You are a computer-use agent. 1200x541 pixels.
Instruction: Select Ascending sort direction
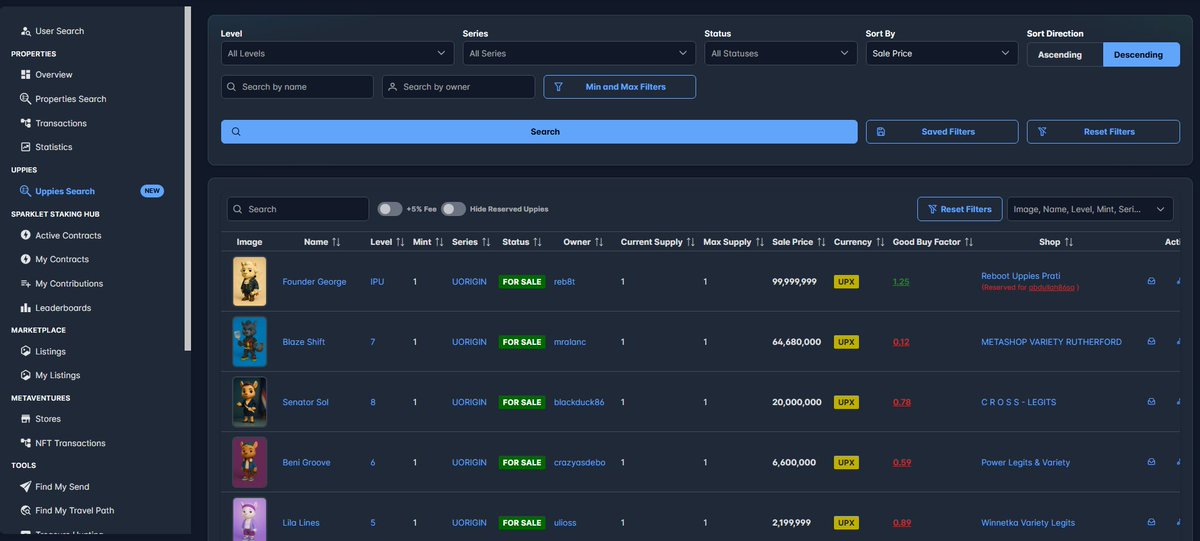[1065, 55]
